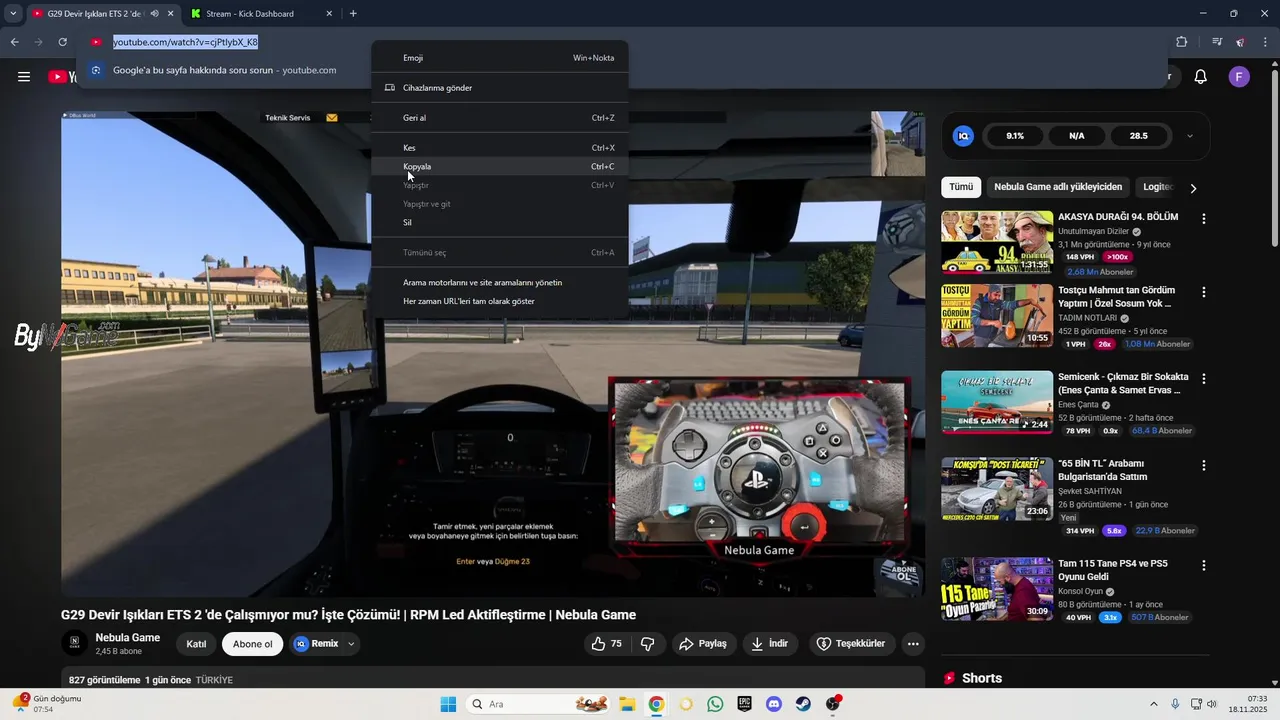Viewport: 1280px width, 720px height.
Task: Show more filter chips with the right chevron
Action: click(x=1193, y=188)
